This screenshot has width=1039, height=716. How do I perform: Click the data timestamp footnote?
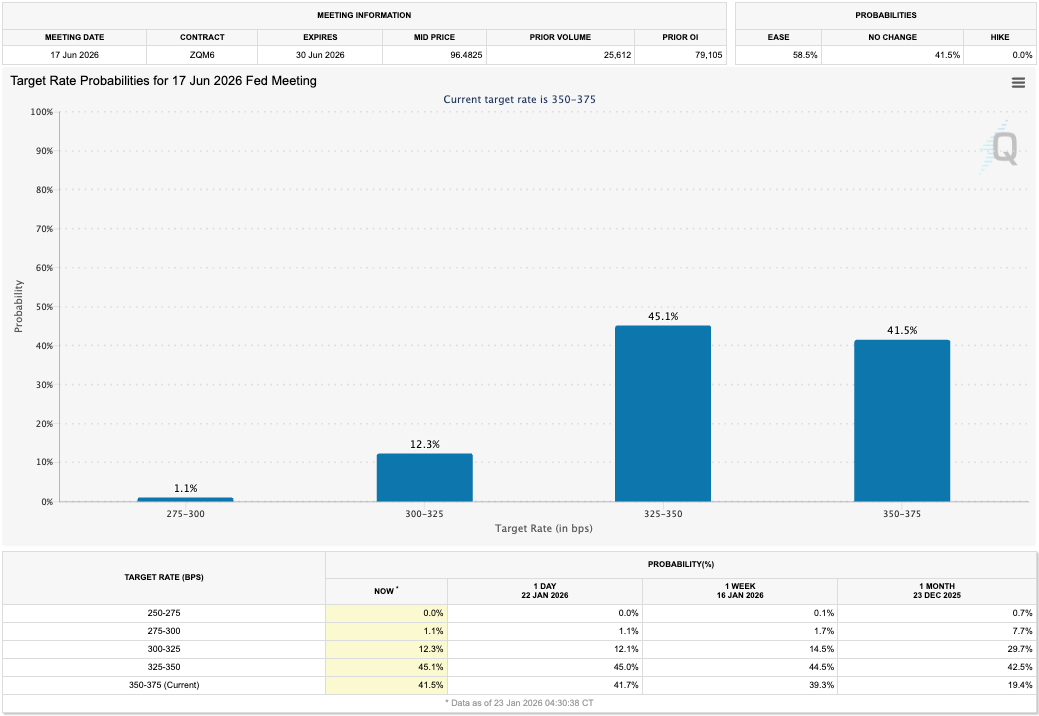click(519, 704)
